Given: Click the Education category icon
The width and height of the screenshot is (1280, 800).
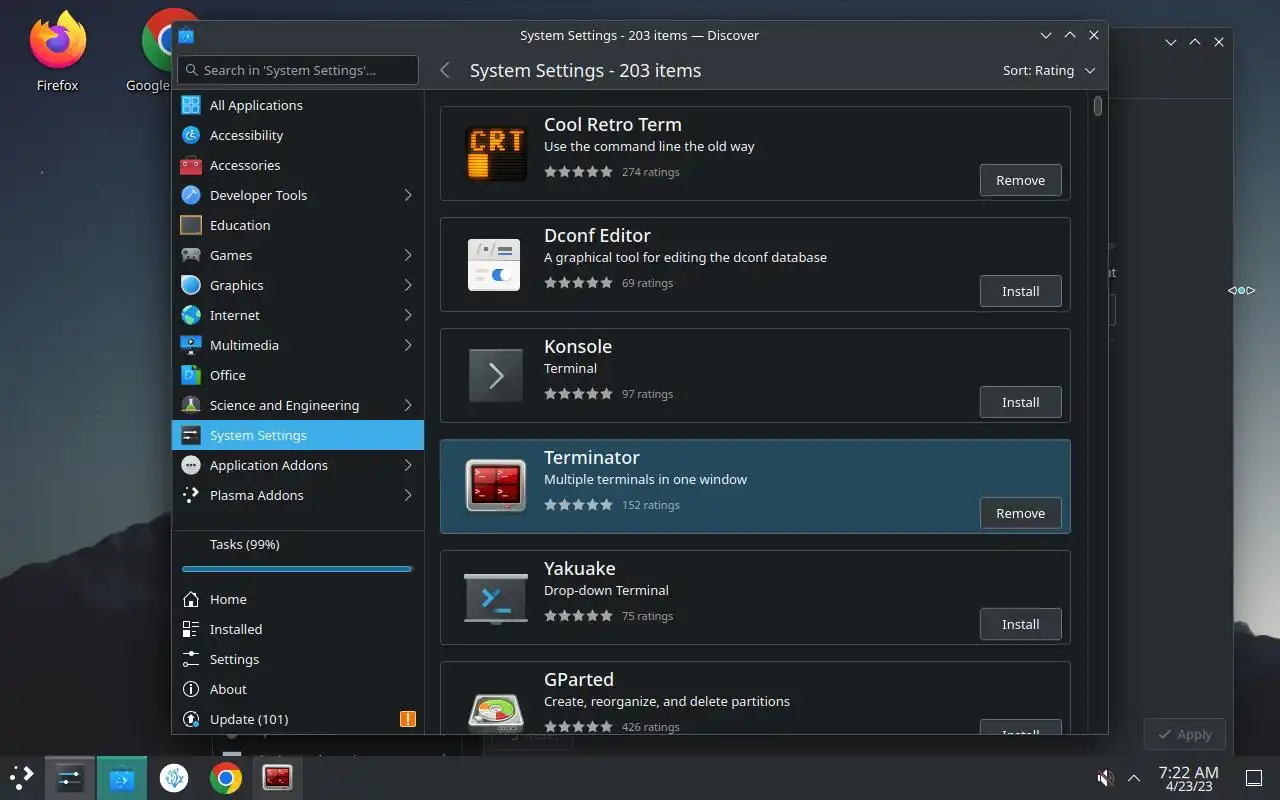Looking at the screenshot, I should coord(191,225).
